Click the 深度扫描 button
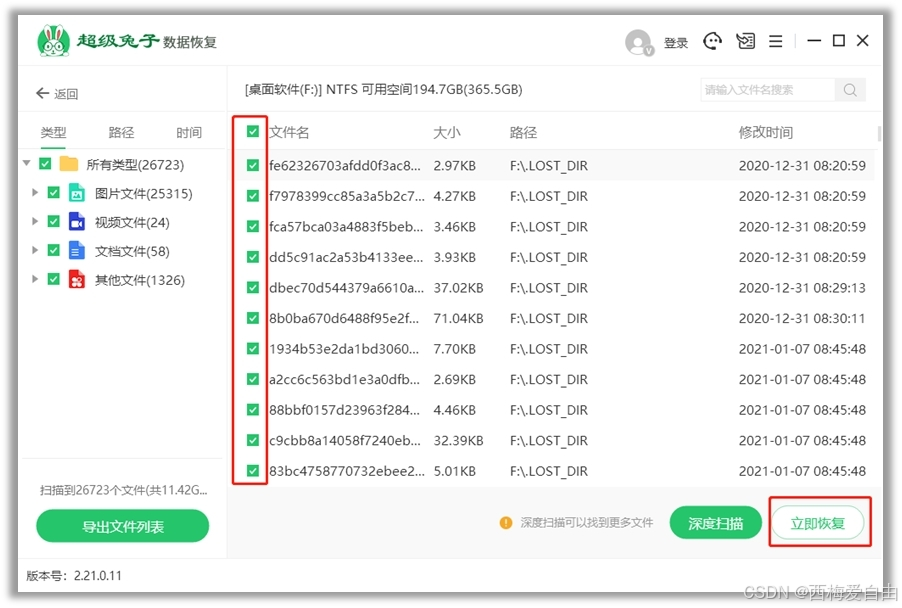 point(716,523)
